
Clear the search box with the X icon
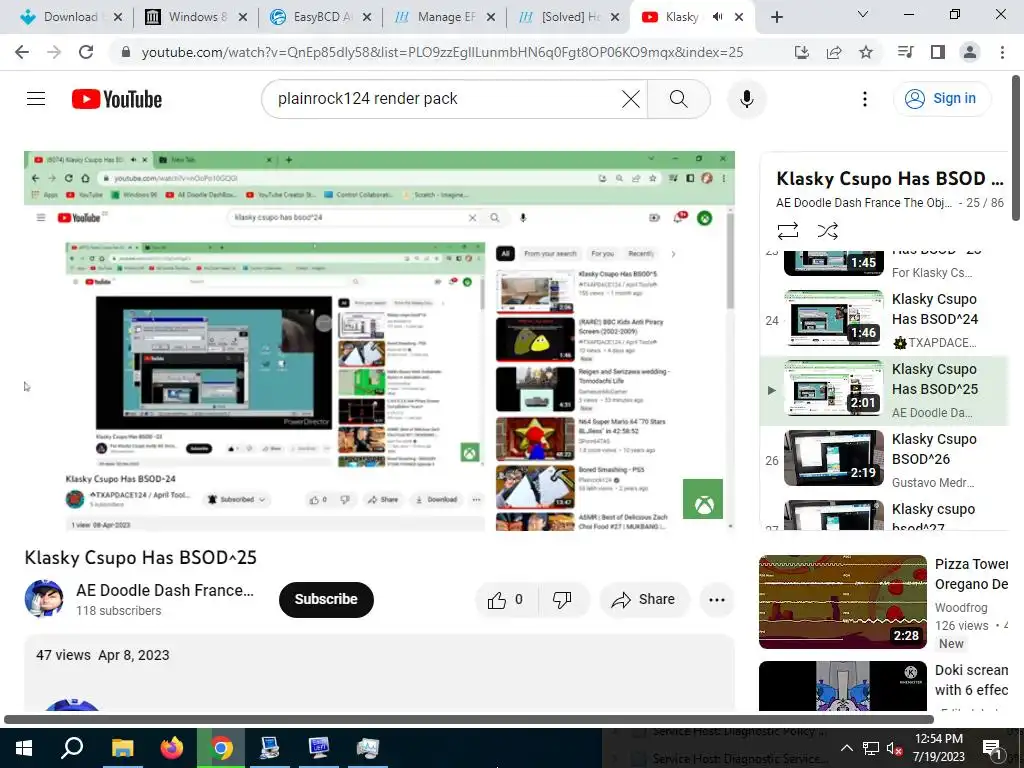click(630, 99)
